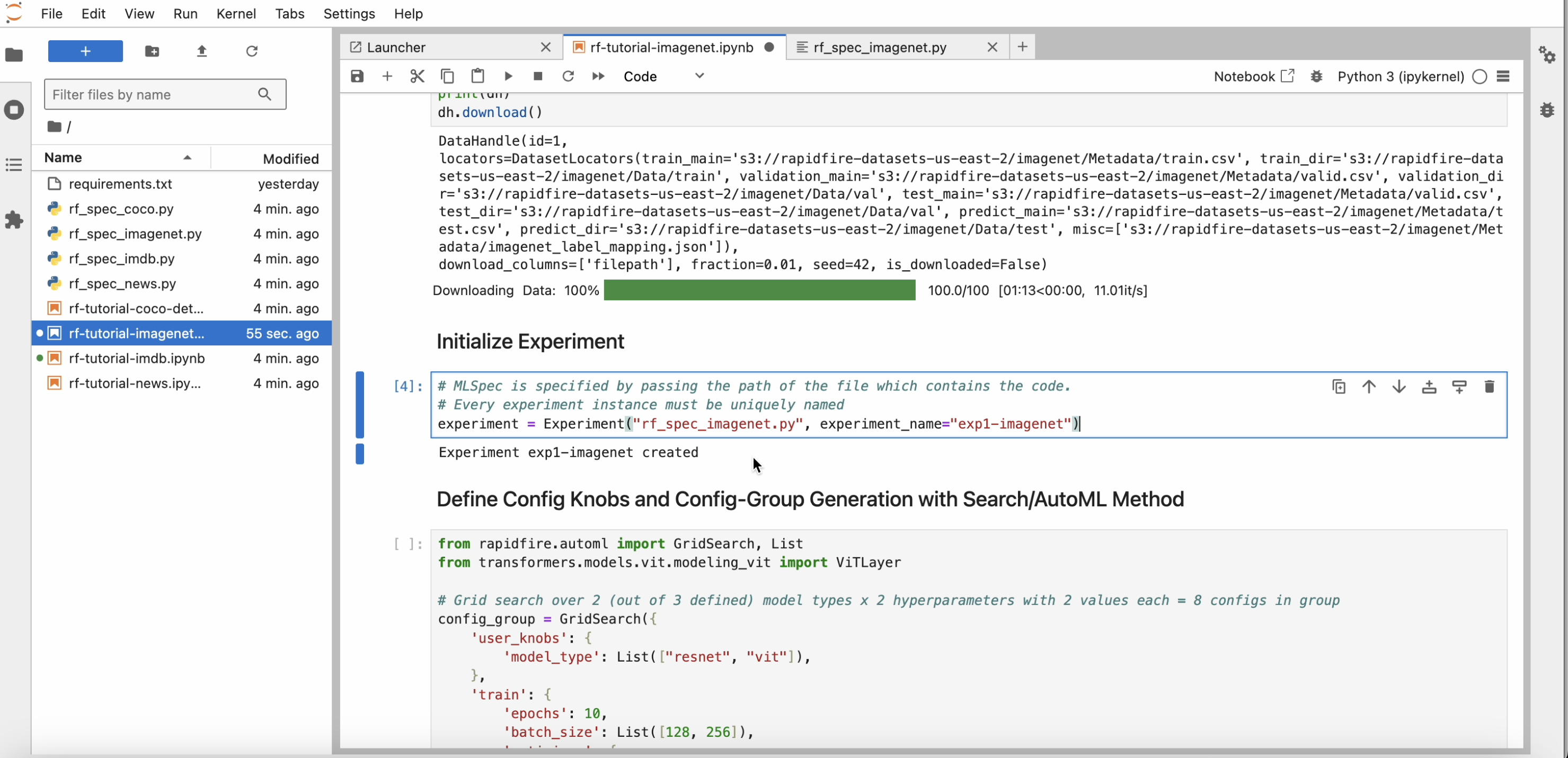
Task: Run the selected cell play icon
Action: pos(508,76)
